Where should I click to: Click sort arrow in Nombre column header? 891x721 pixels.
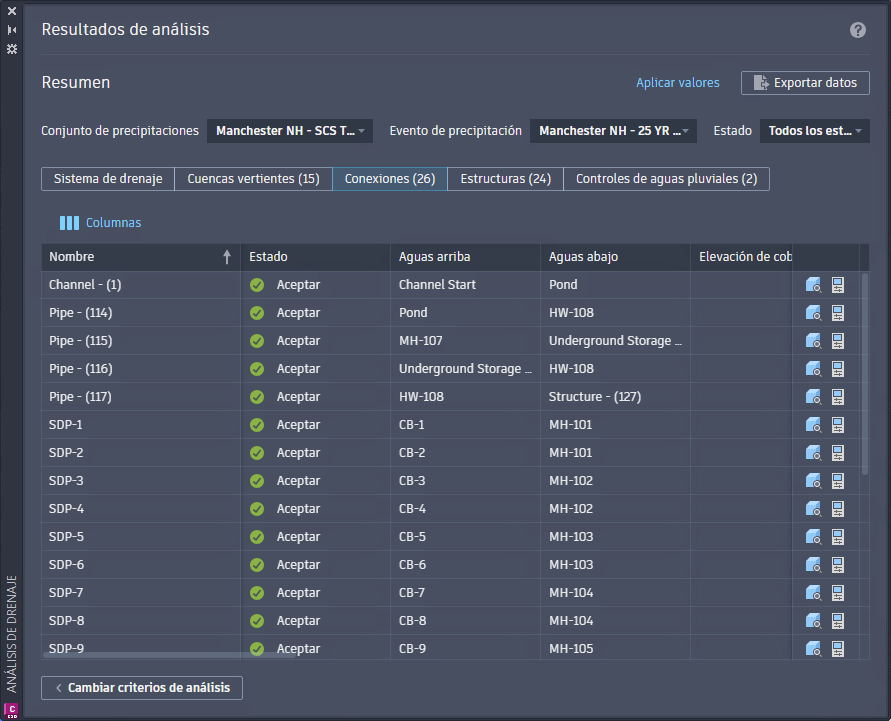(x=227, y=257)
